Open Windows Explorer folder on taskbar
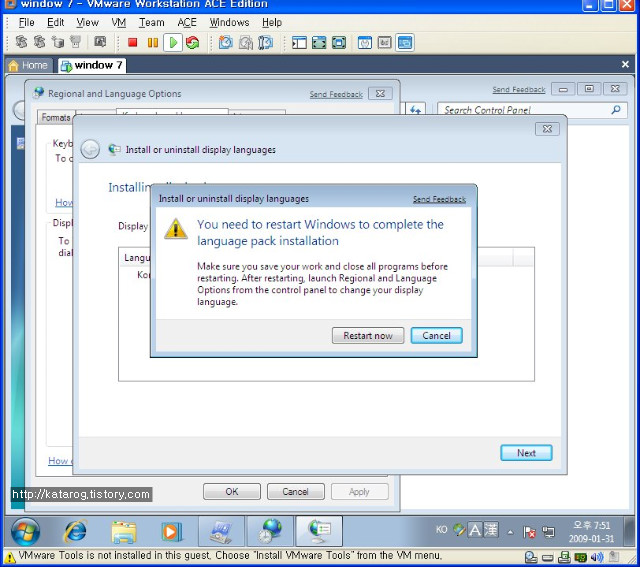Viewport: 640px width, 567px height. 124,532
